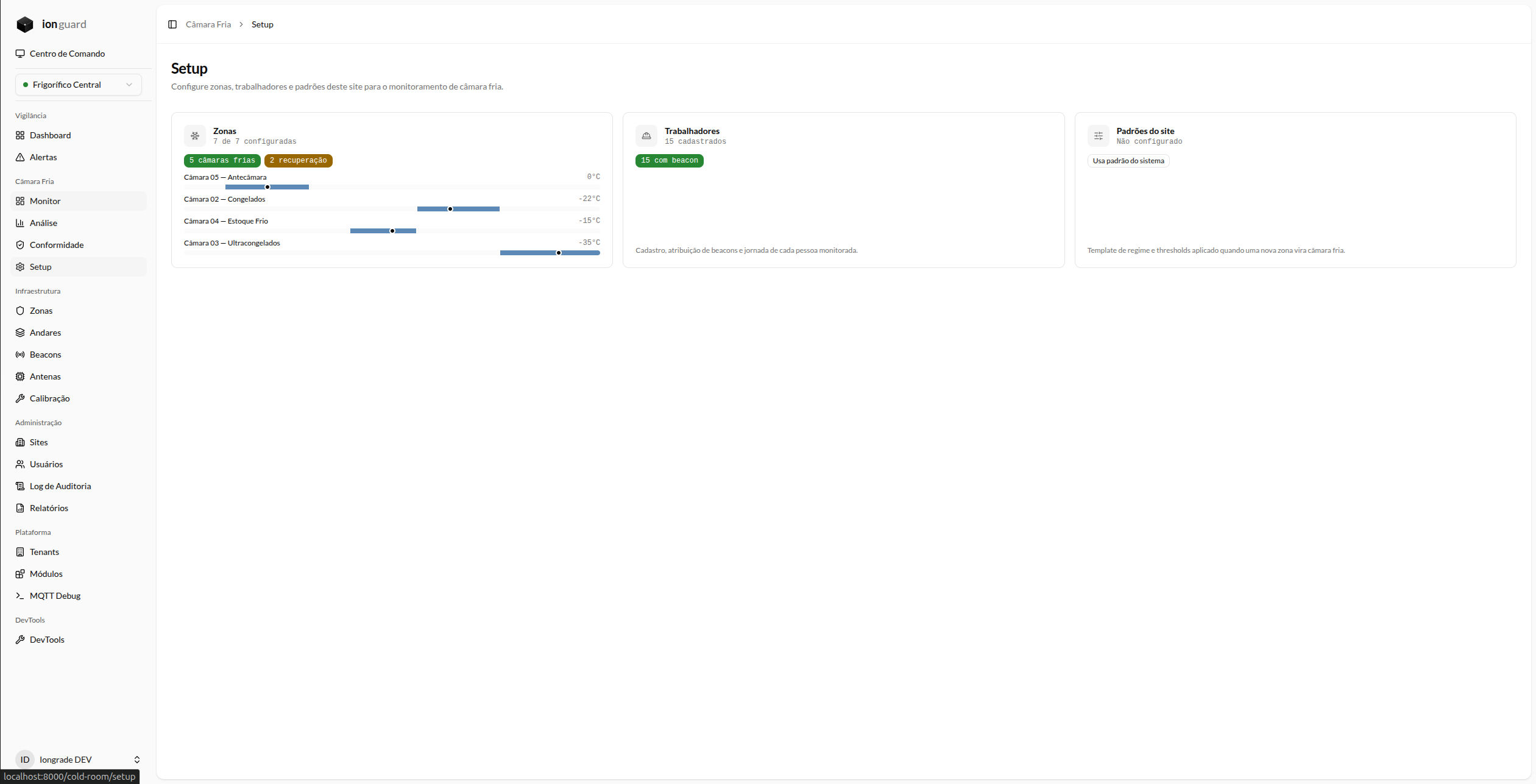The height and width of the screenshot is (784, 1536).
Task: Open Conformidade page
Action: point(79,245)
